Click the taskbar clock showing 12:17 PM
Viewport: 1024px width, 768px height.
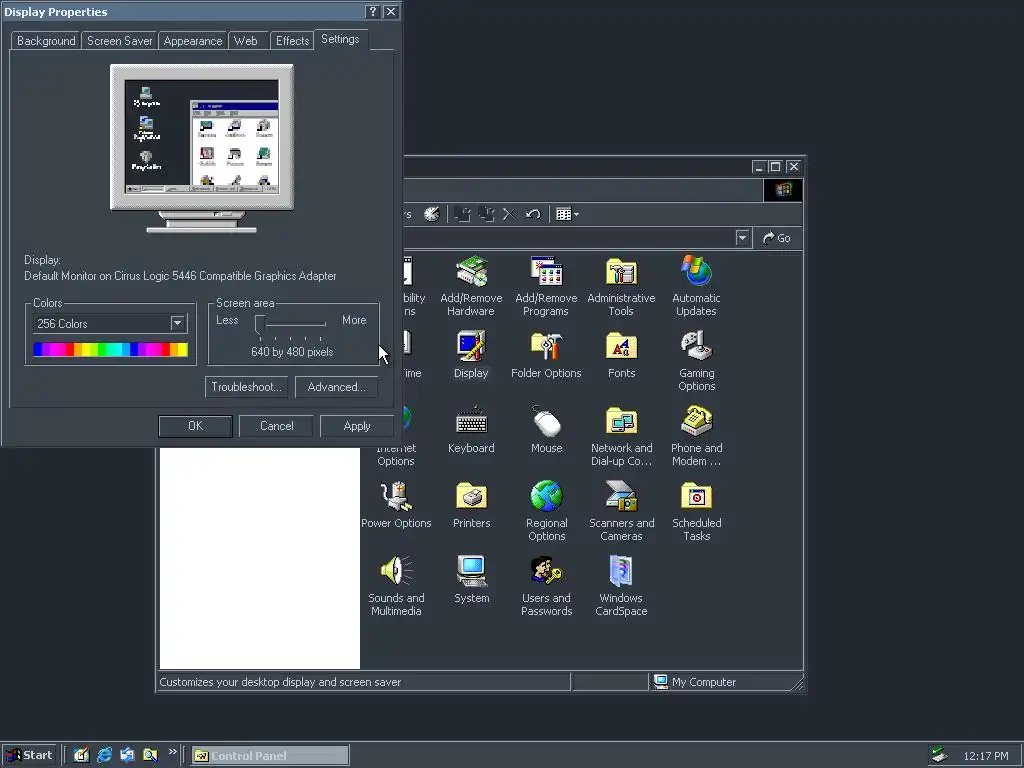[x=985, y=756]
